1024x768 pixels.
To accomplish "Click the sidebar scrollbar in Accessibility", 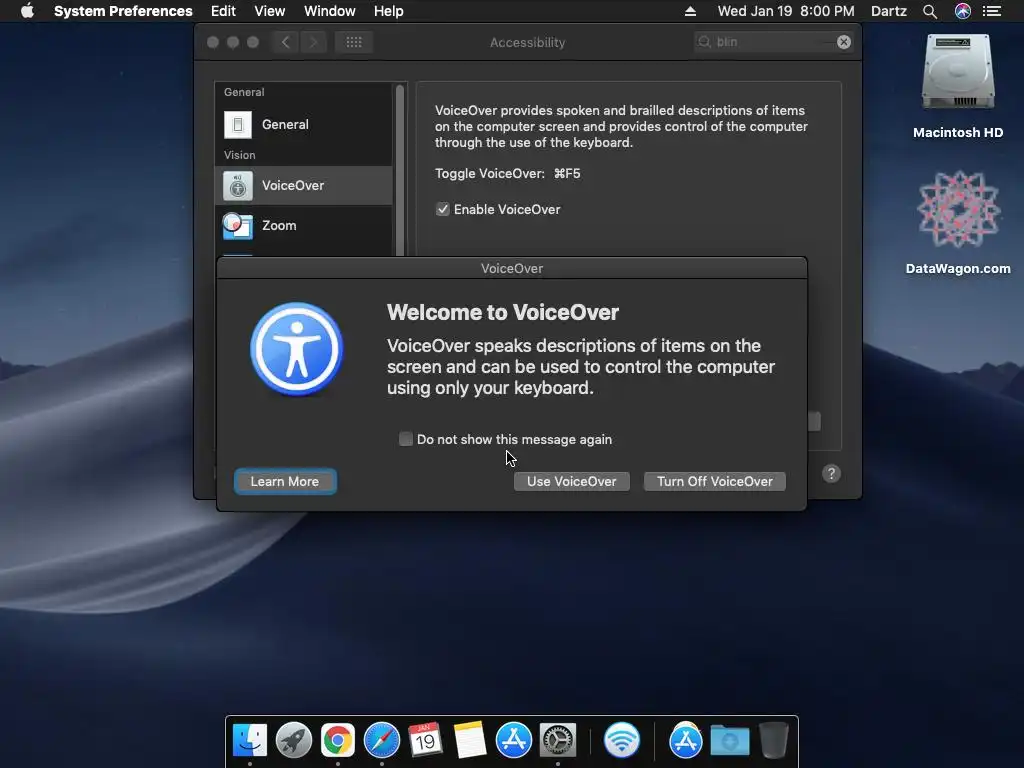I will pyautogui.click(x=400, y=170).
